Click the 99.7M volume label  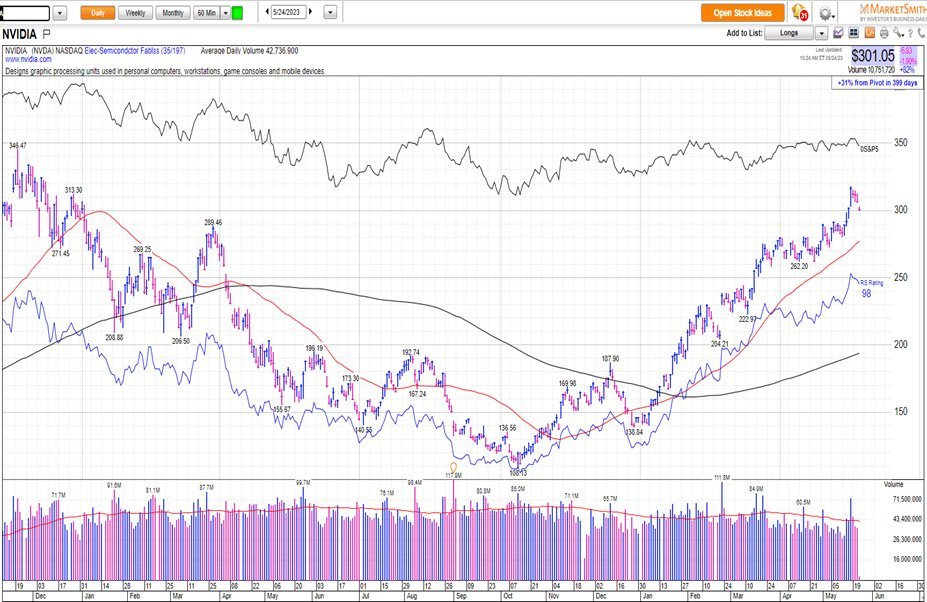[x=303, y=483]
